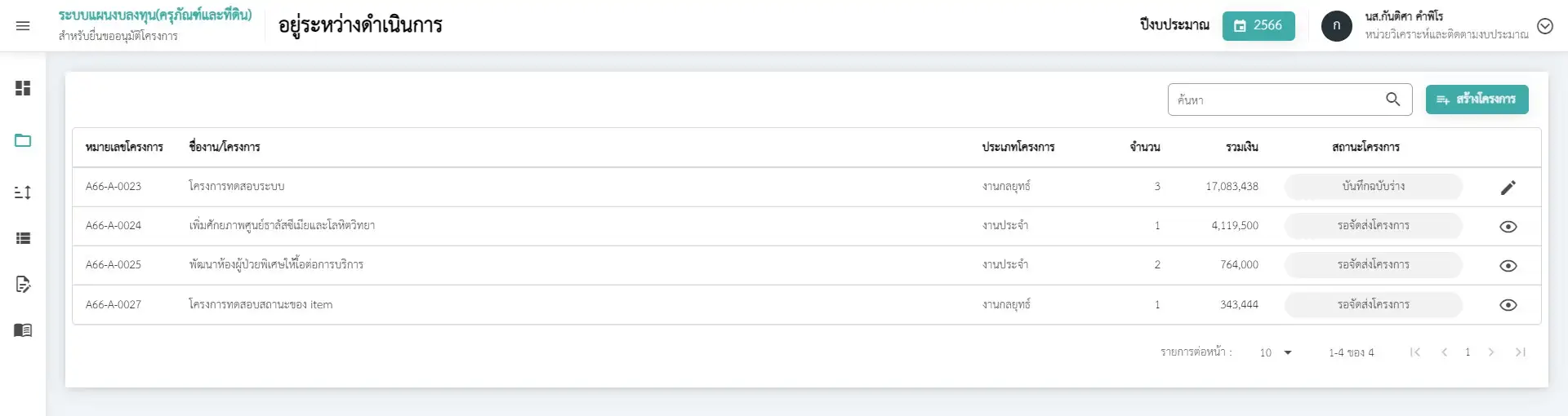This screenshot has width=1568, height=416.
Task: Sort by the รวมเงิน column header
Action: (1241, 148)
